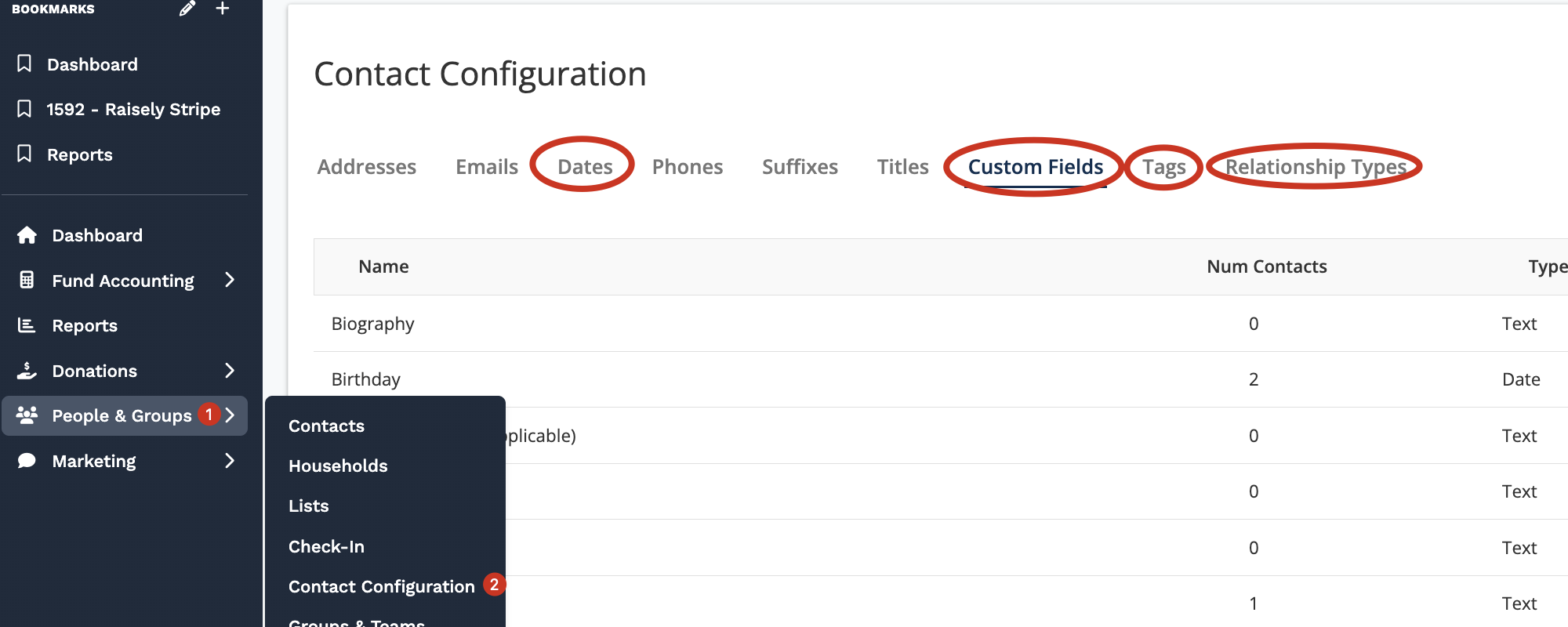1568x627 pixels.
Task: Open the Biography custom field row
Action: (372, 324)
